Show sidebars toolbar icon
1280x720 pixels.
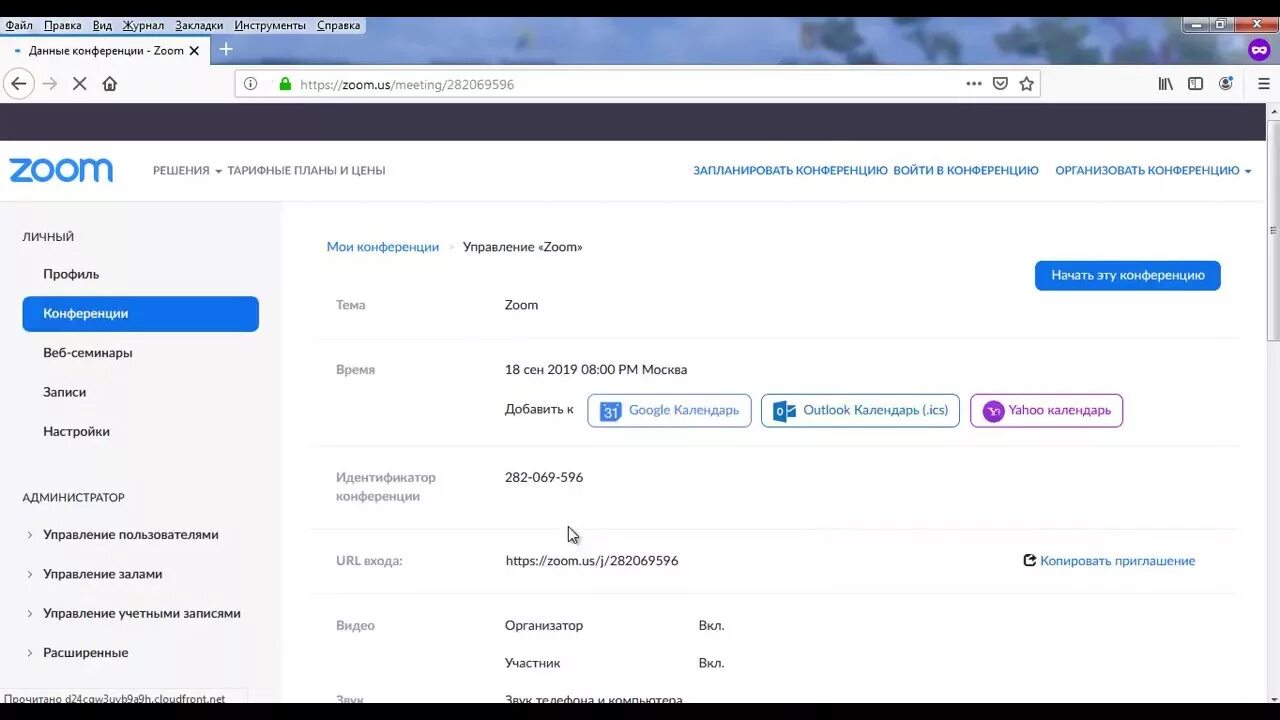(x=1195, y=84)
